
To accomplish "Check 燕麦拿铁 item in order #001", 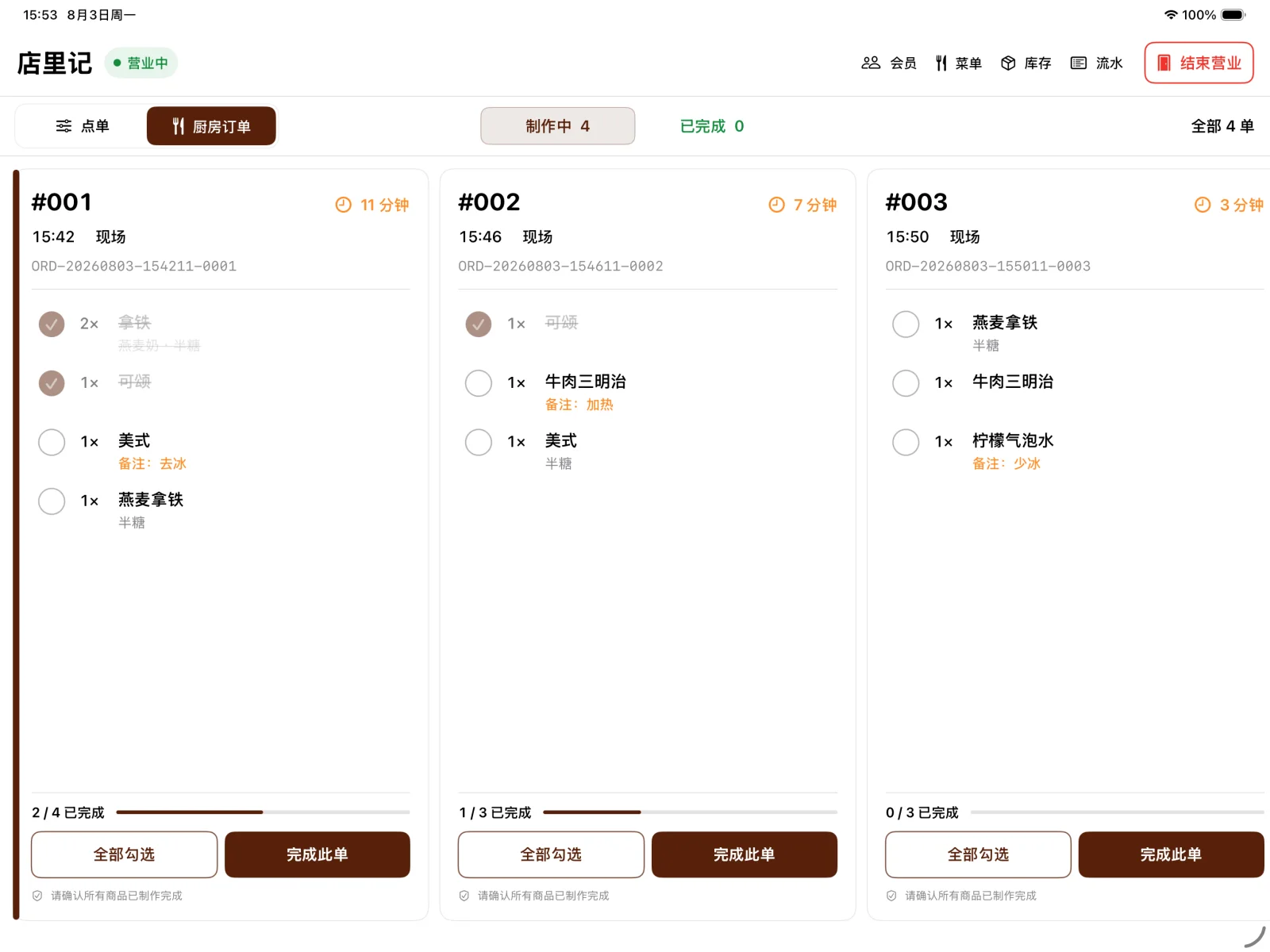I will [52, 501].
